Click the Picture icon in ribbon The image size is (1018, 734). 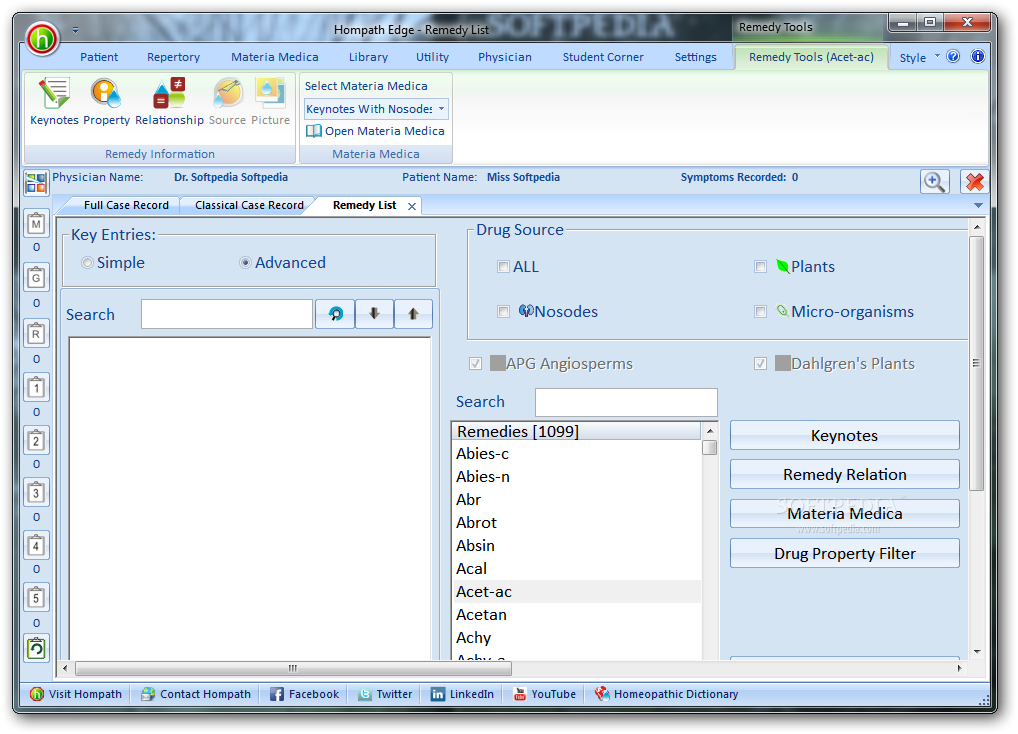[270, 101]
